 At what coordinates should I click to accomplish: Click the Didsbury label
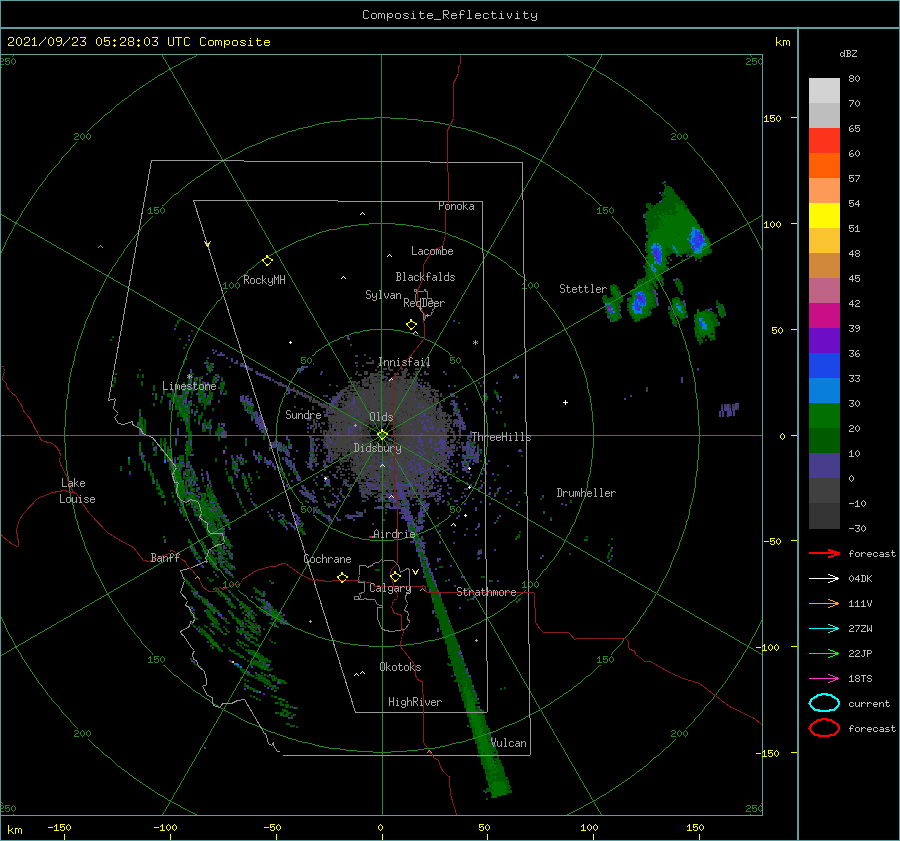coord(378,448)
